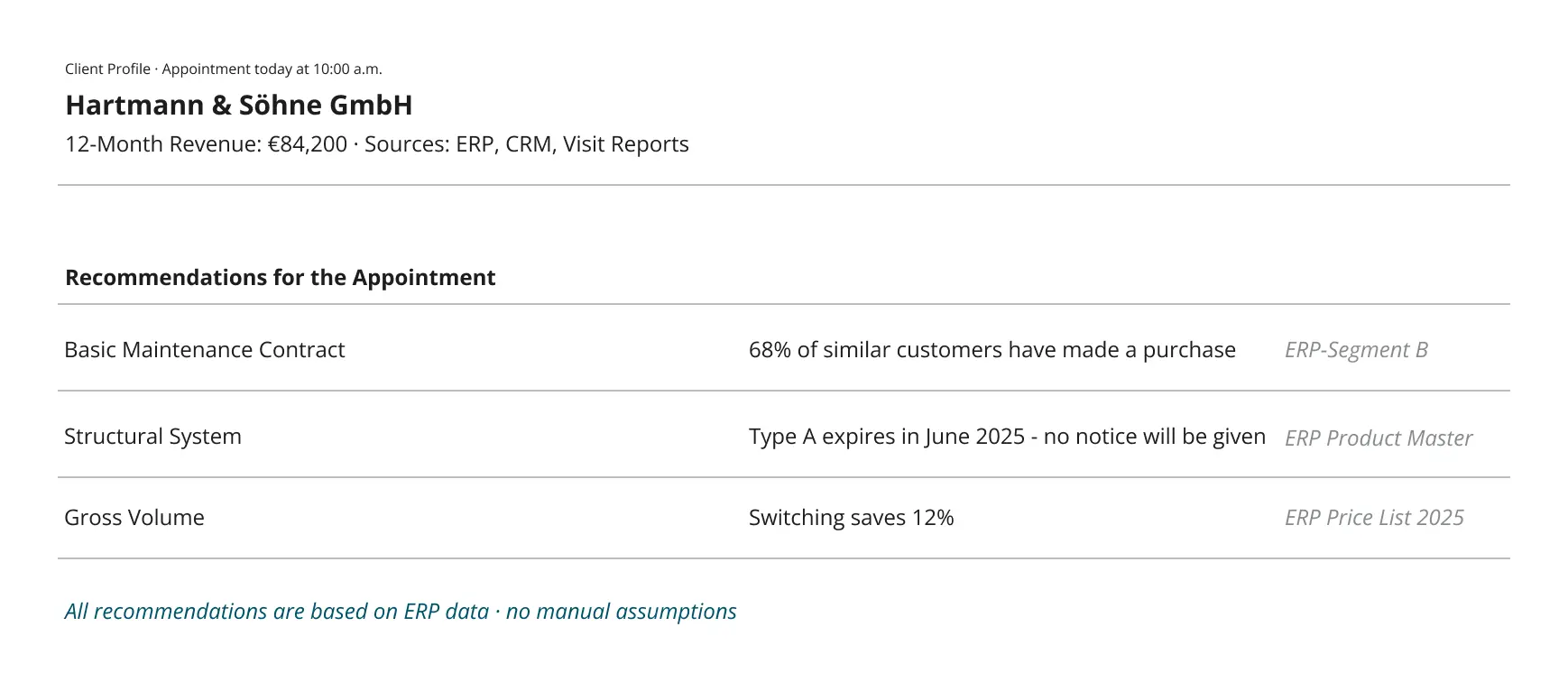Click 'Appointment today at 10:00 a.m.' text
The height and width of the screenshot is (682, 1568).
pyautogui.click(x=272, y=69)
